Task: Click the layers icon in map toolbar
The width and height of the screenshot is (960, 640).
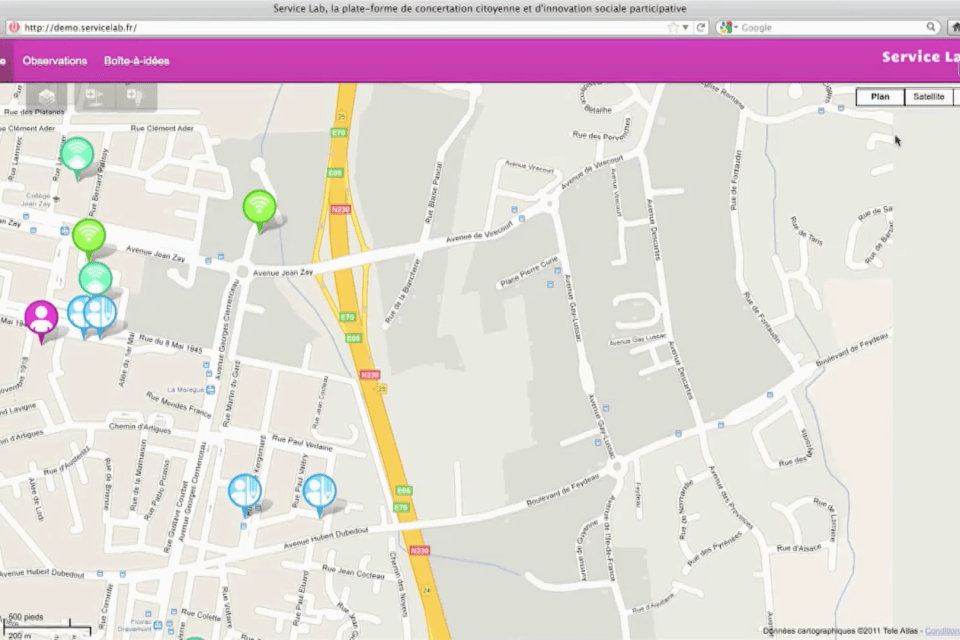Action: pyautogui.click(x=47, y=96)
